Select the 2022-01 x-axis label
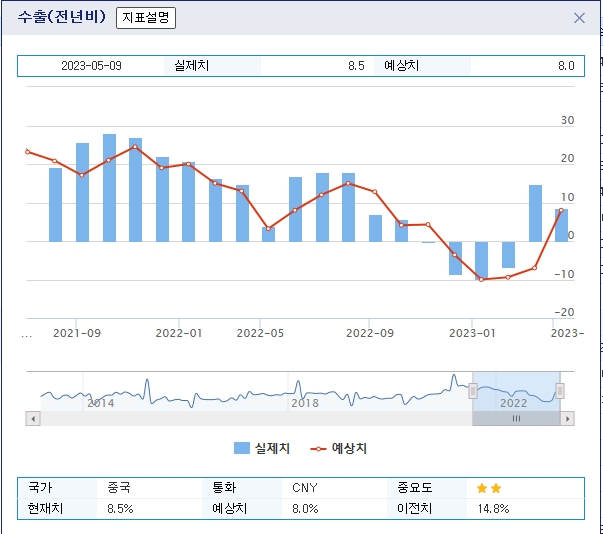 tap(179, 333)
